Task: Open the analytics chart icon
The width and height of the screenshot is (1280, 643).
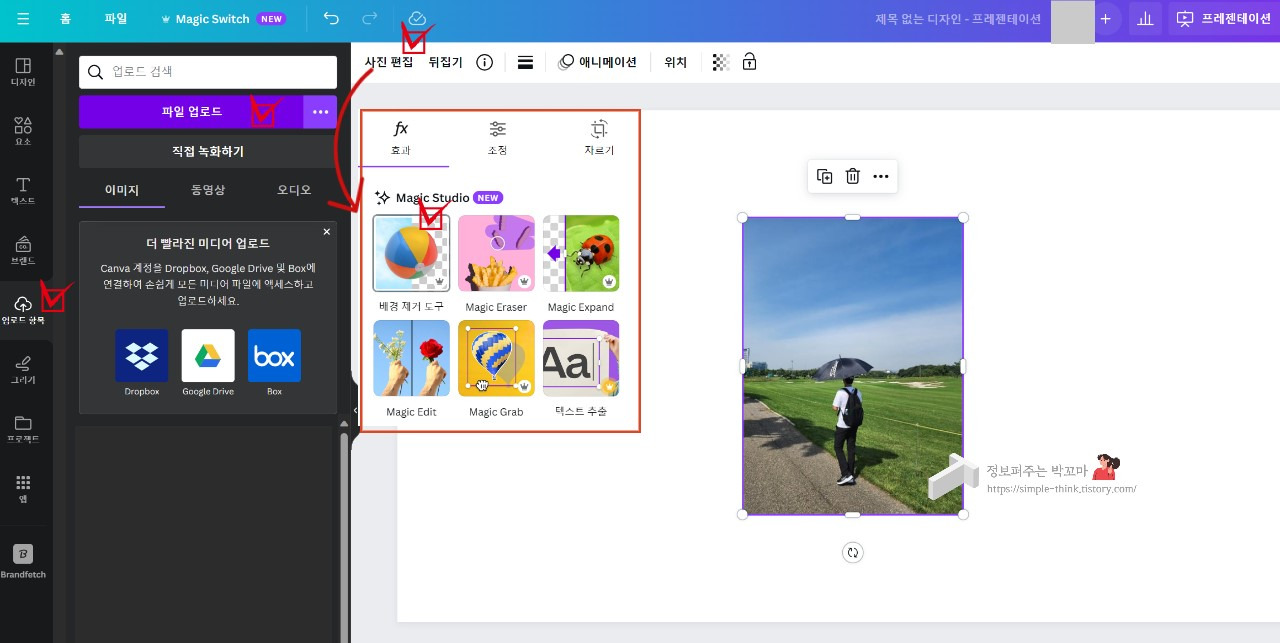Action: (1145, 19)
